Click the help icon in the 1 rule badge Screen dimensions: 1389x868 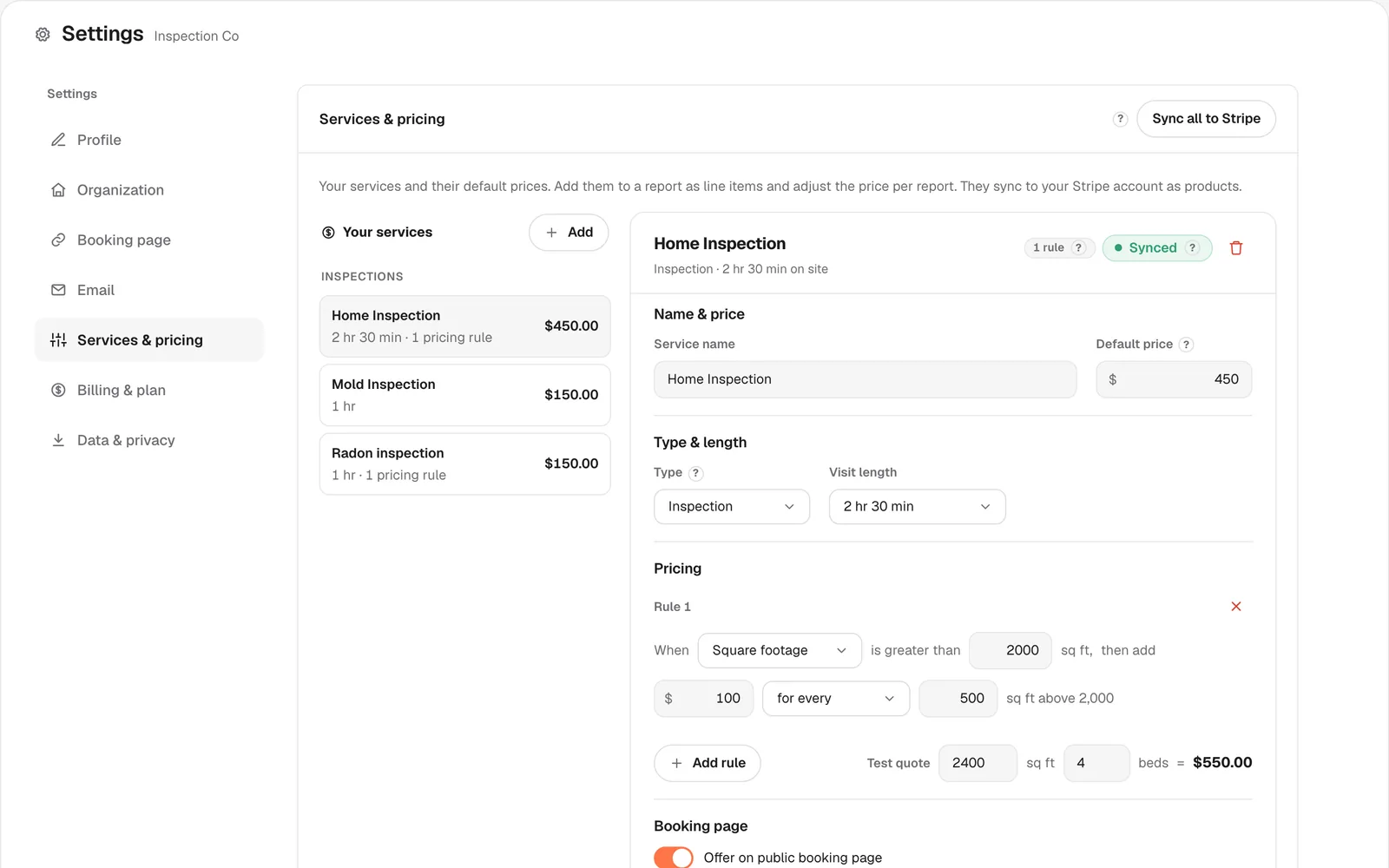1078,248
